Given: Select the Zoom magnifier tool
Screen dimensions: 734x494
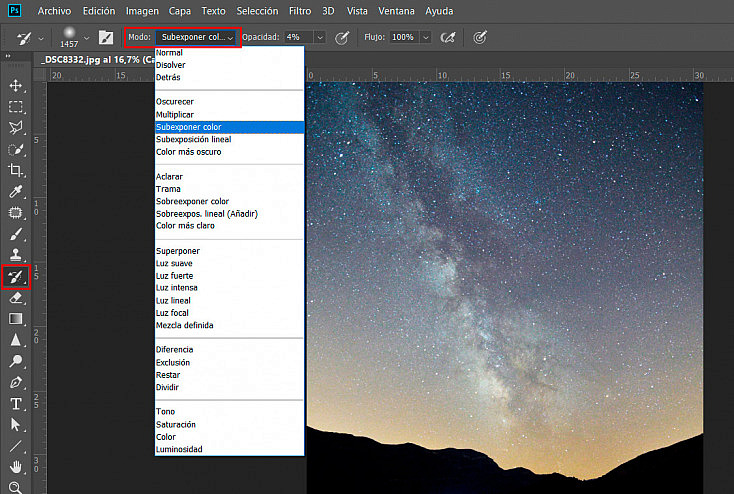Looking at the screenshot, I should (x=15, y=487).
